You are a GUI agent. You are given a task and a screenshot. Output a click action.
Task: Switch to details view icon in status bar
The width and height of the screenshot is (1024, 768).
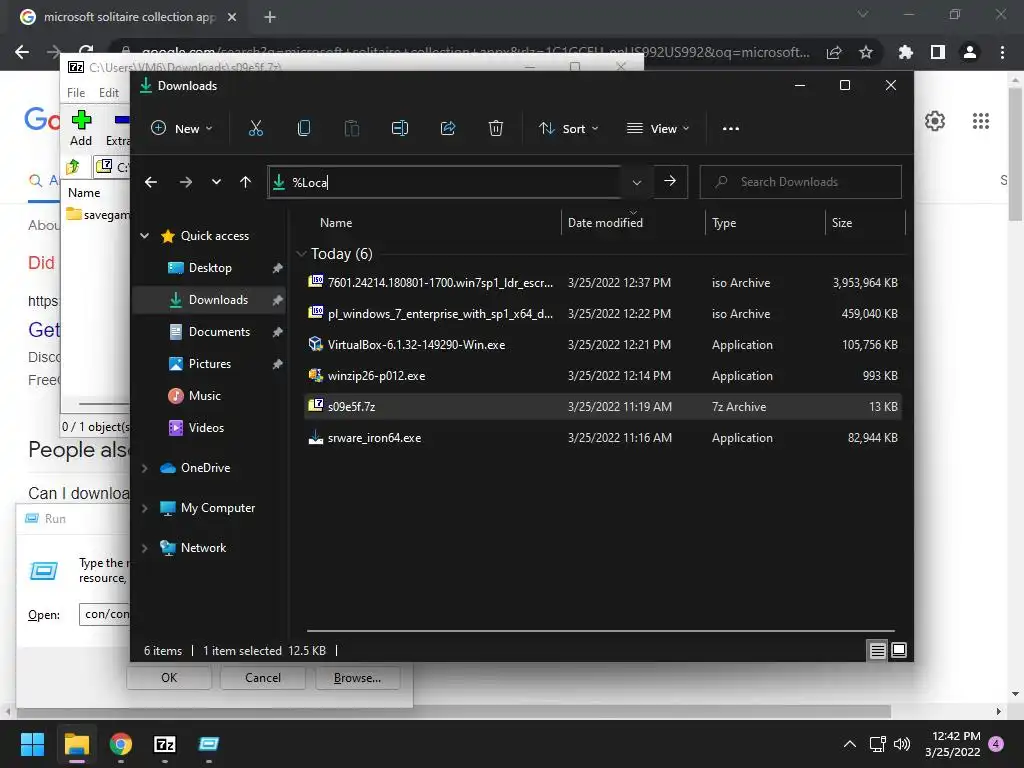[878, 650]
